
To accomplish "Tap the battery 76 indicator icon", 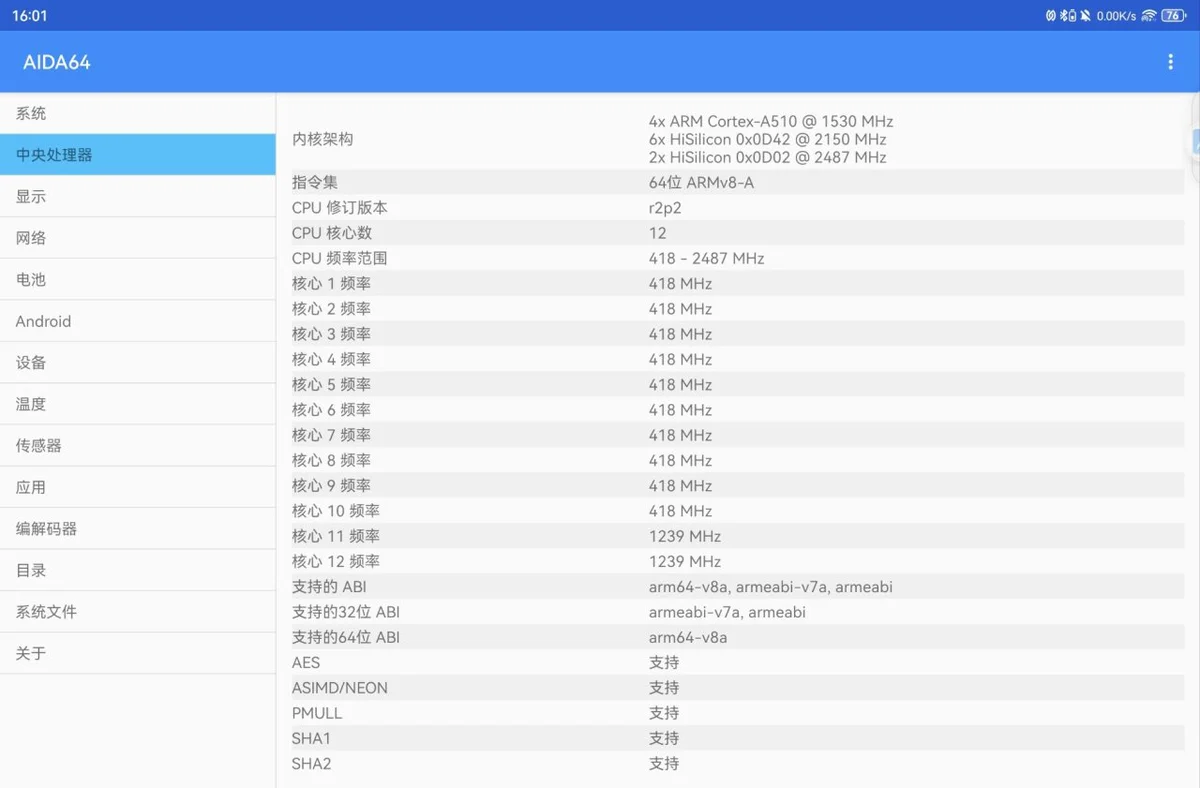I will point(1173,16).
